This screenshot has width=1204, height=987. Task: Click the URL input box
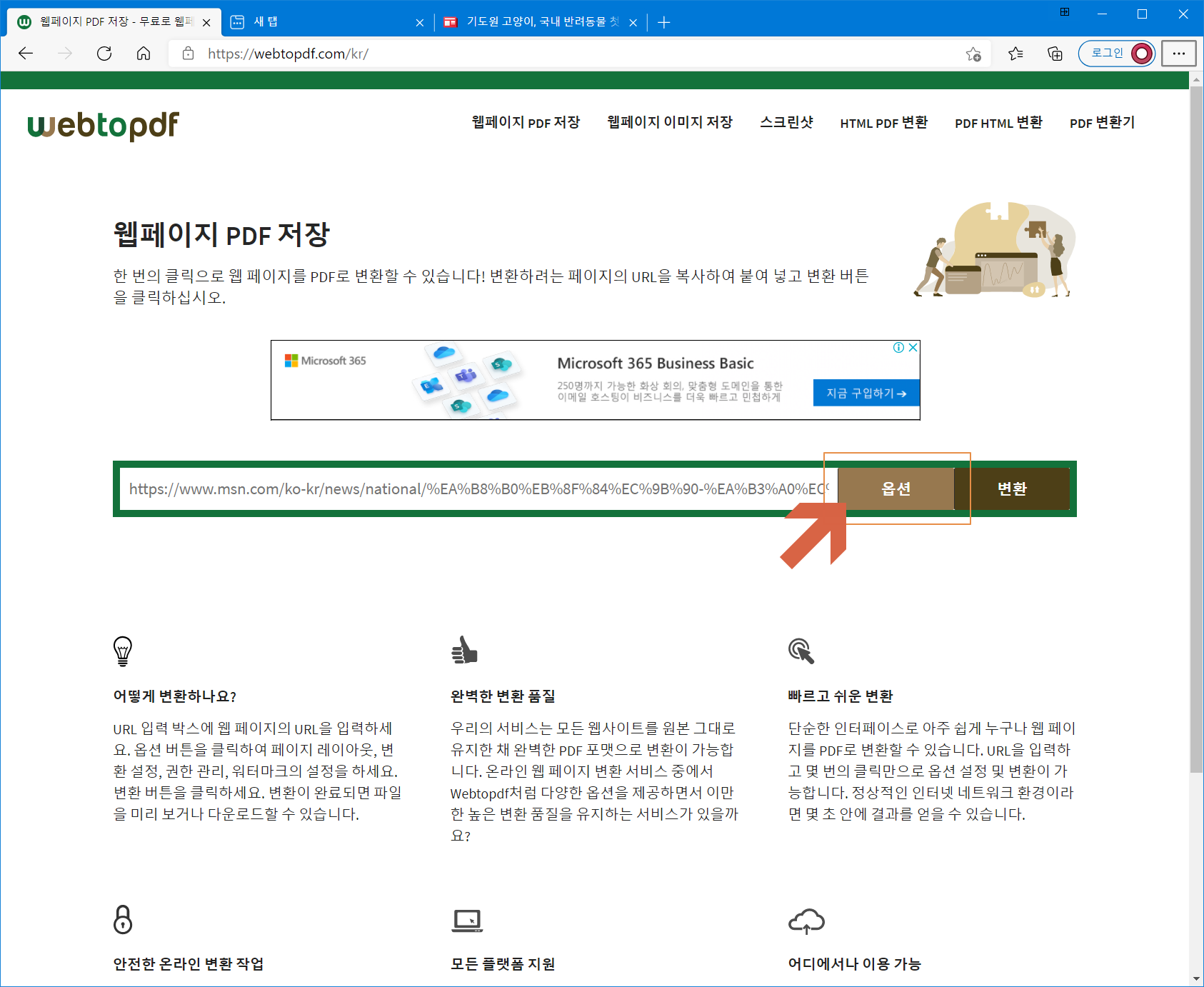tap(478, 489)
